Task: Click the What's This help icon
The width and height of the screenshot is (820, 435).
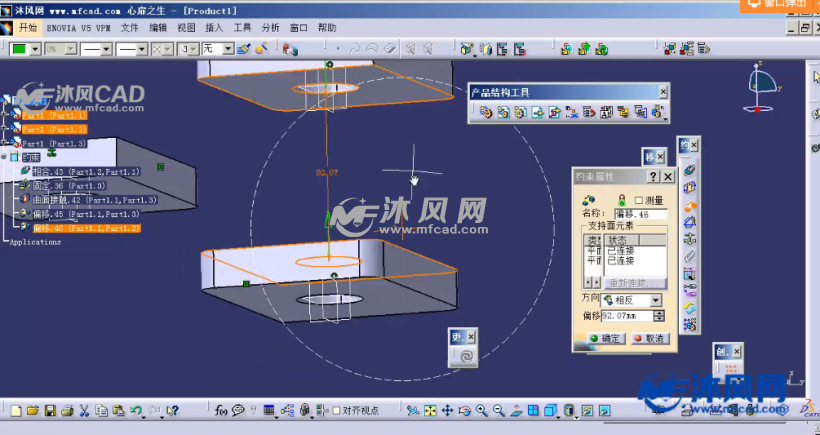Action: coord(172,411)
